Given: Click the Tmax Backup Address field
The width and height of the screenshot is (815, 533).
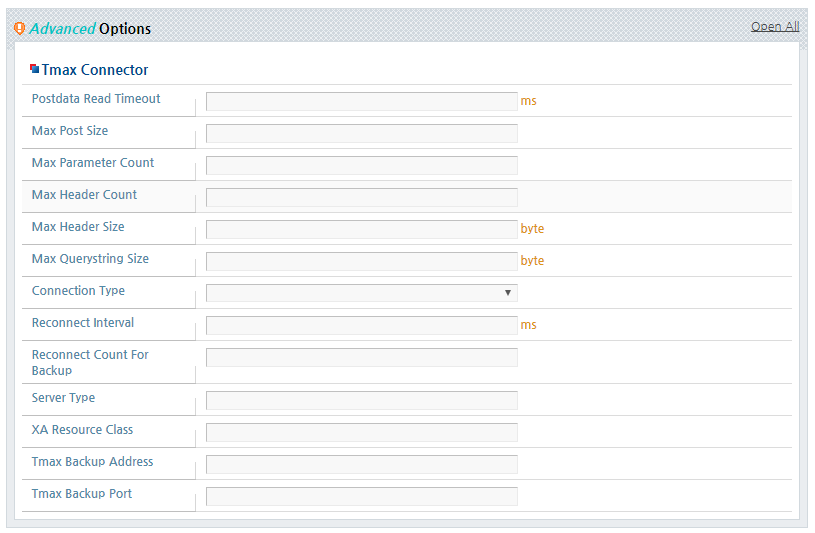Looking at the screenshot, I should [362, 464].
